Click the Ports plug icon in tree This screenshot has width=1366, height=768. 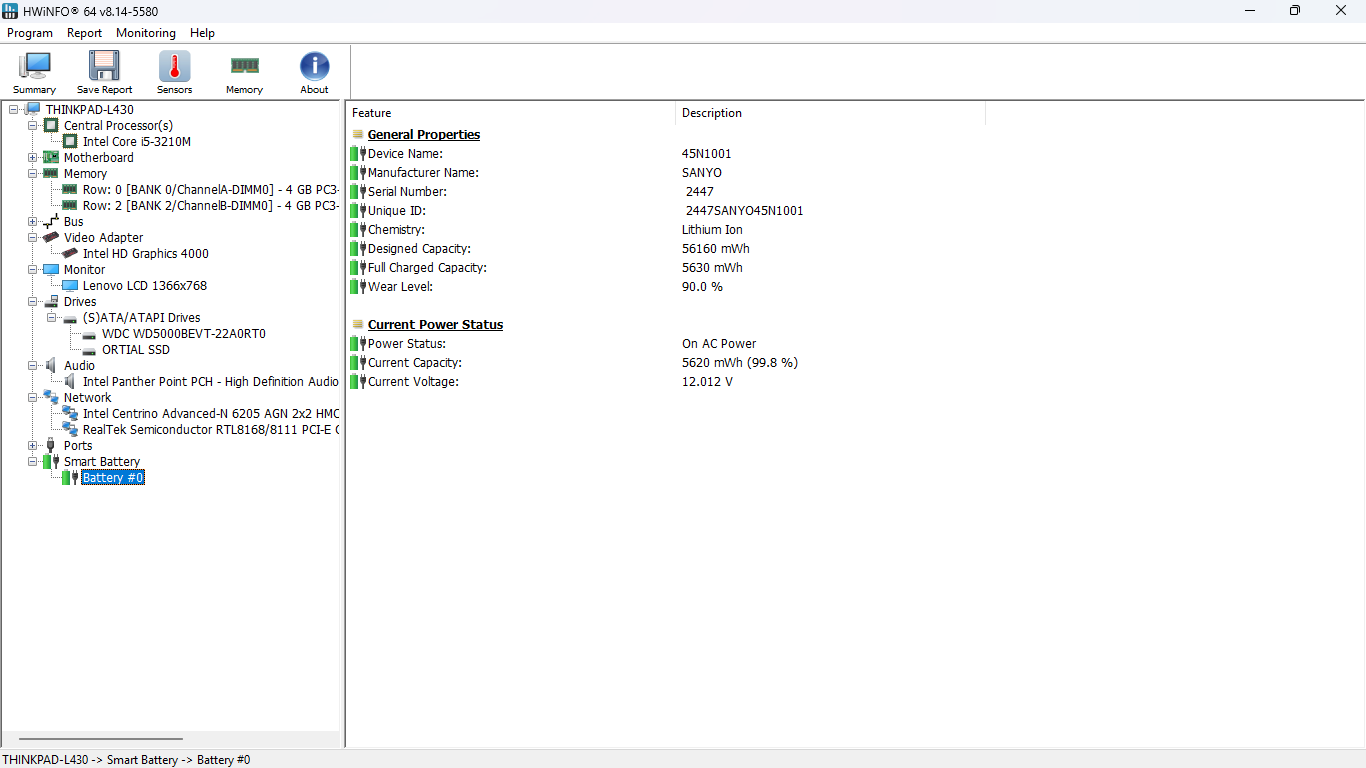(x=51, y=445)
